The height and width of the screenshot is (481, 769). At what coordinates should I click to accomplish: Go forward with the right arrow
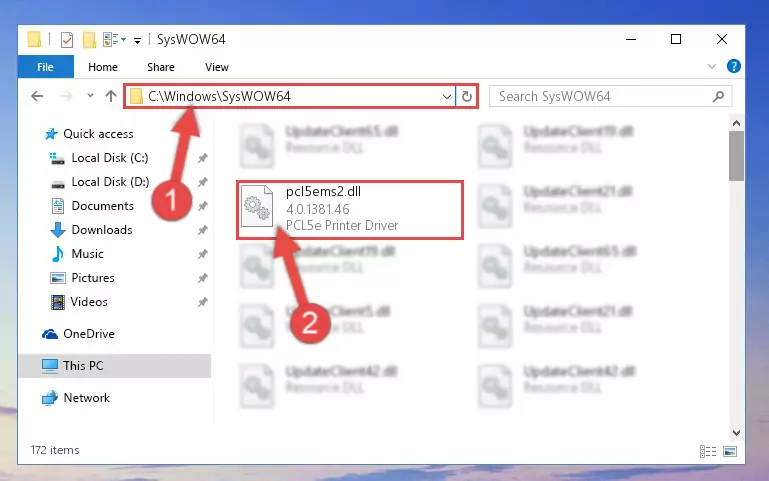[66, 96]
